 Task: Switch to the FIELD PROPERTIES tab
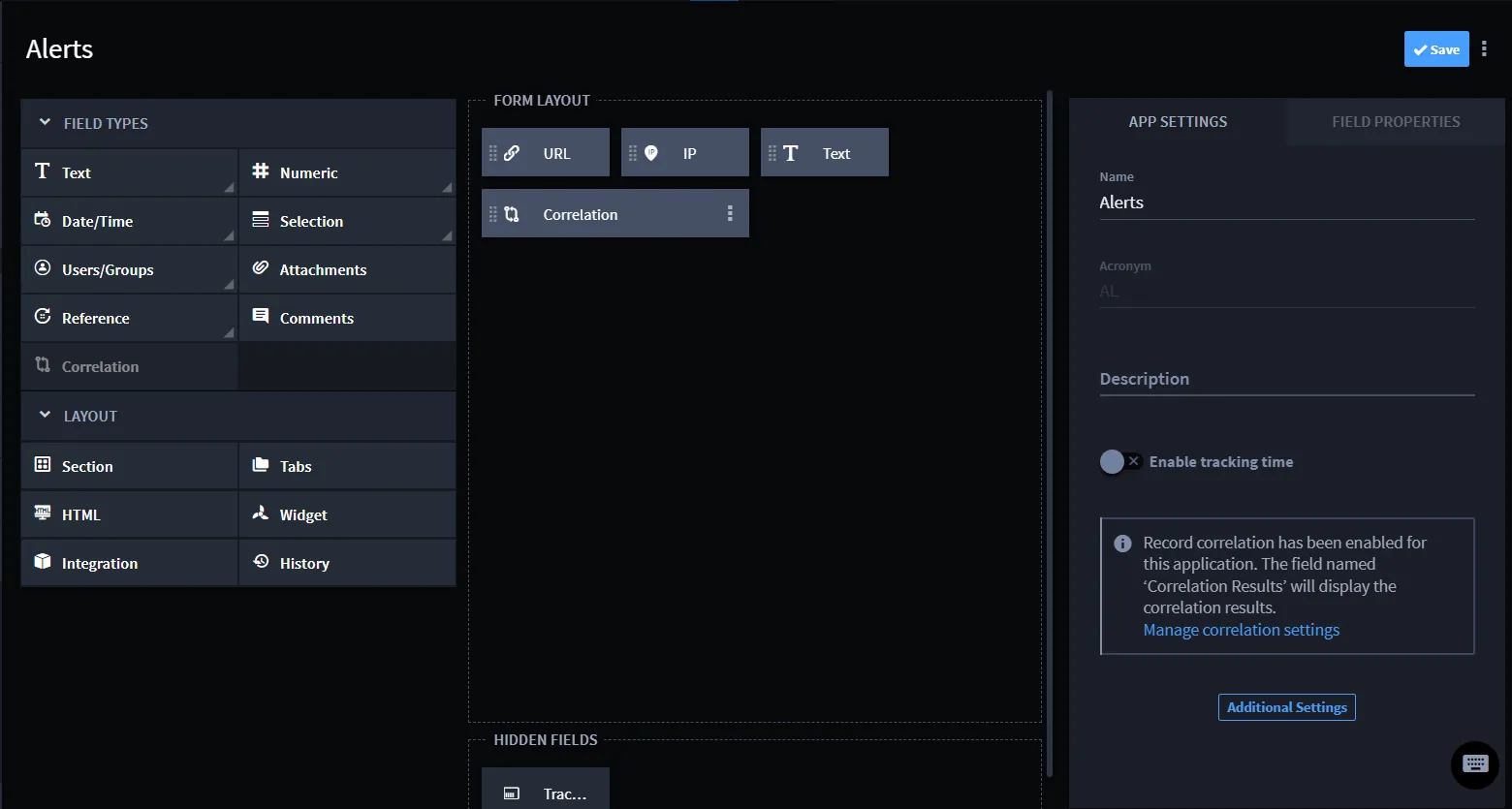tap(1396, 122)
